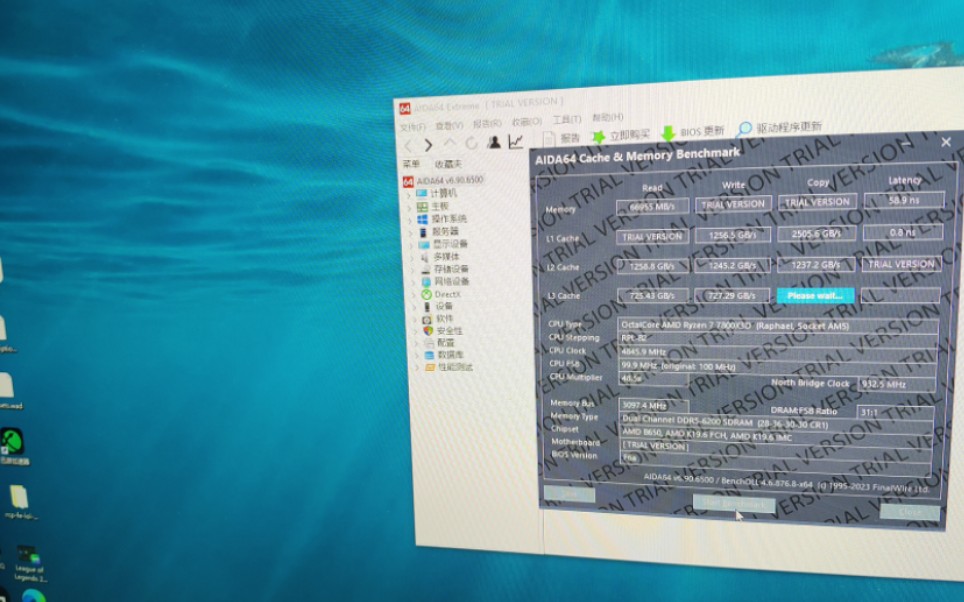The height and width of the screenshot is (602, 964).
Task: Expand the 安全性 tree chevron
Action: click(416, 331)
